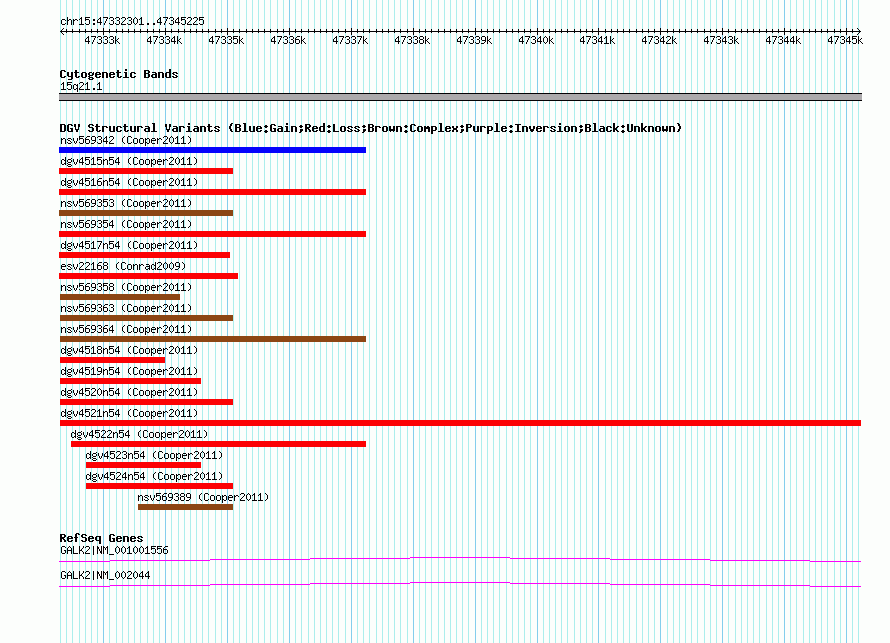The width and height of the screenshot is (890, 643).
Task: Click the long red dgv4521n54 loss bar
Action: coord(460,423)
